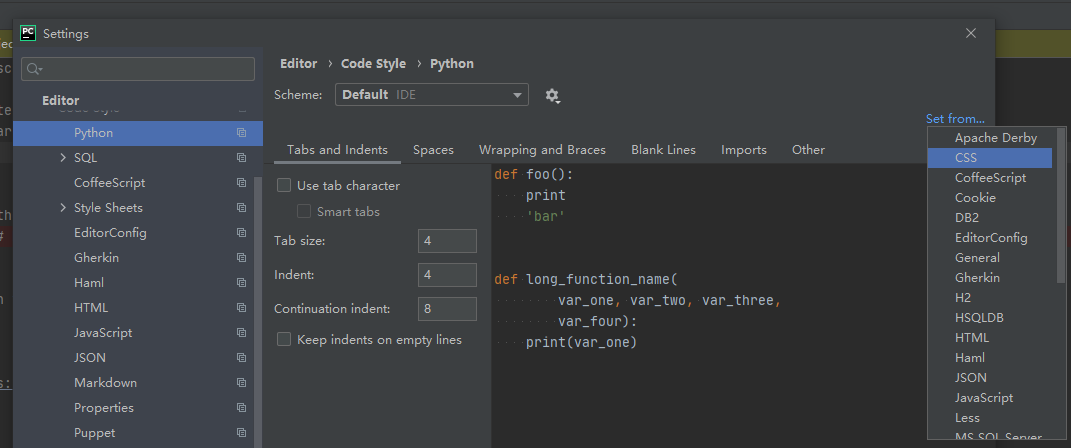Click the copy icon next to Properties
Image resolution: width=1071 pixels, height=448 pixels.
pyautogui.click(x=241, y=408)
